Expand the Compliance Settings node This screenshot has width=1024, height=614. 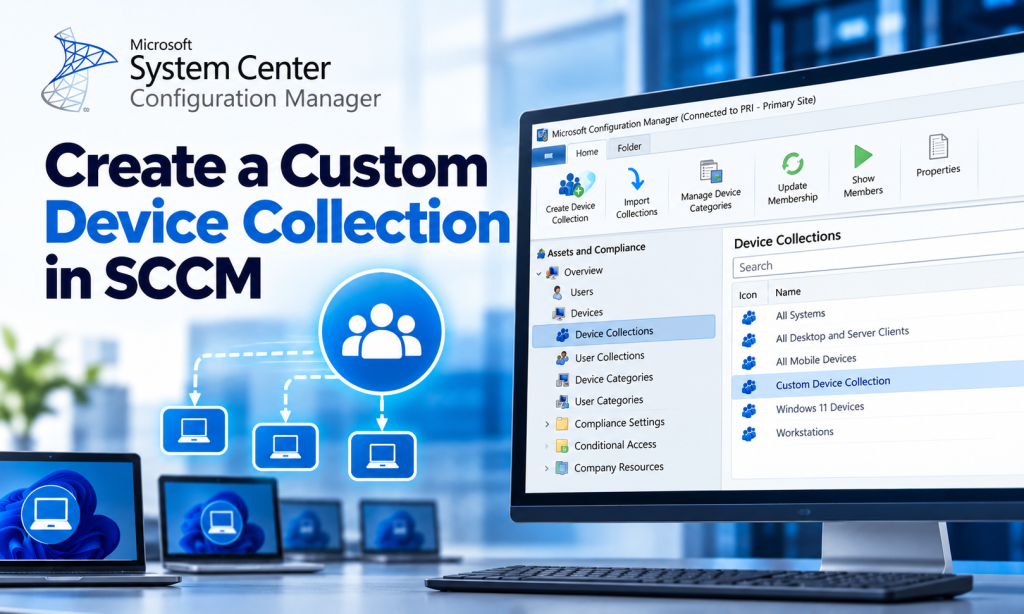point(547,425)
